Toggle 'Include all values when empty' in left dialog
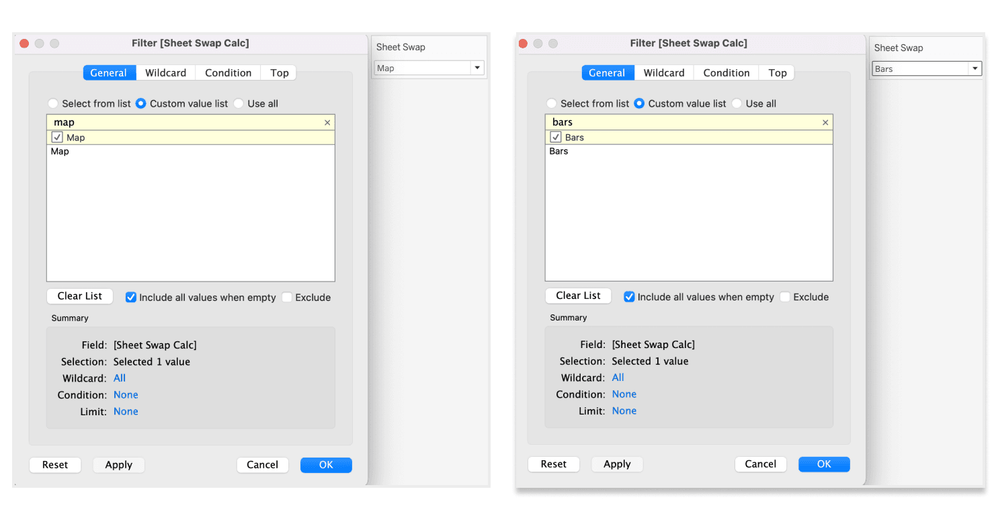The height and width of the screenshot is (520, 1000). 131,297
